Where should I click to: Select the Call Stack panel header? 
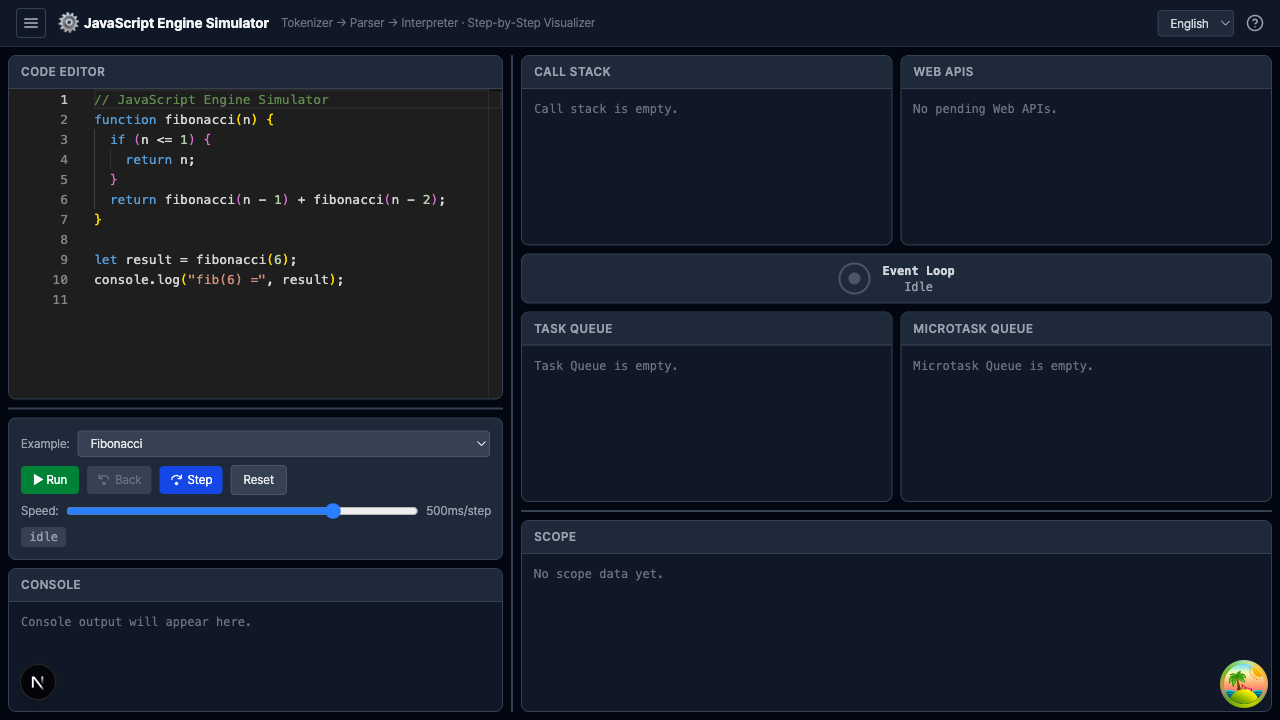pyautogui.click(x=572, y=72)
